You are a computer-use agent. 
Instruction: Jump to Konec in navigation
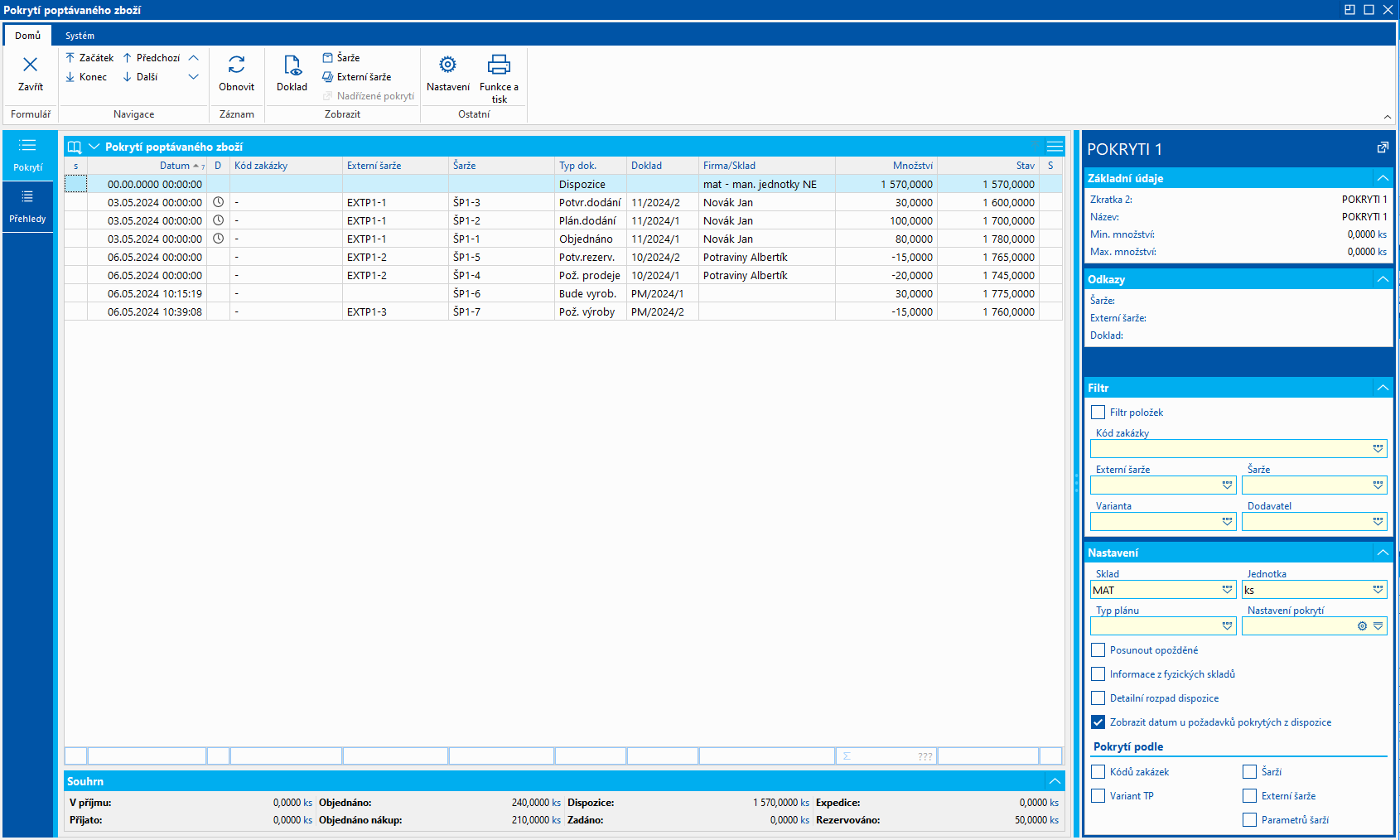(86, 77)
